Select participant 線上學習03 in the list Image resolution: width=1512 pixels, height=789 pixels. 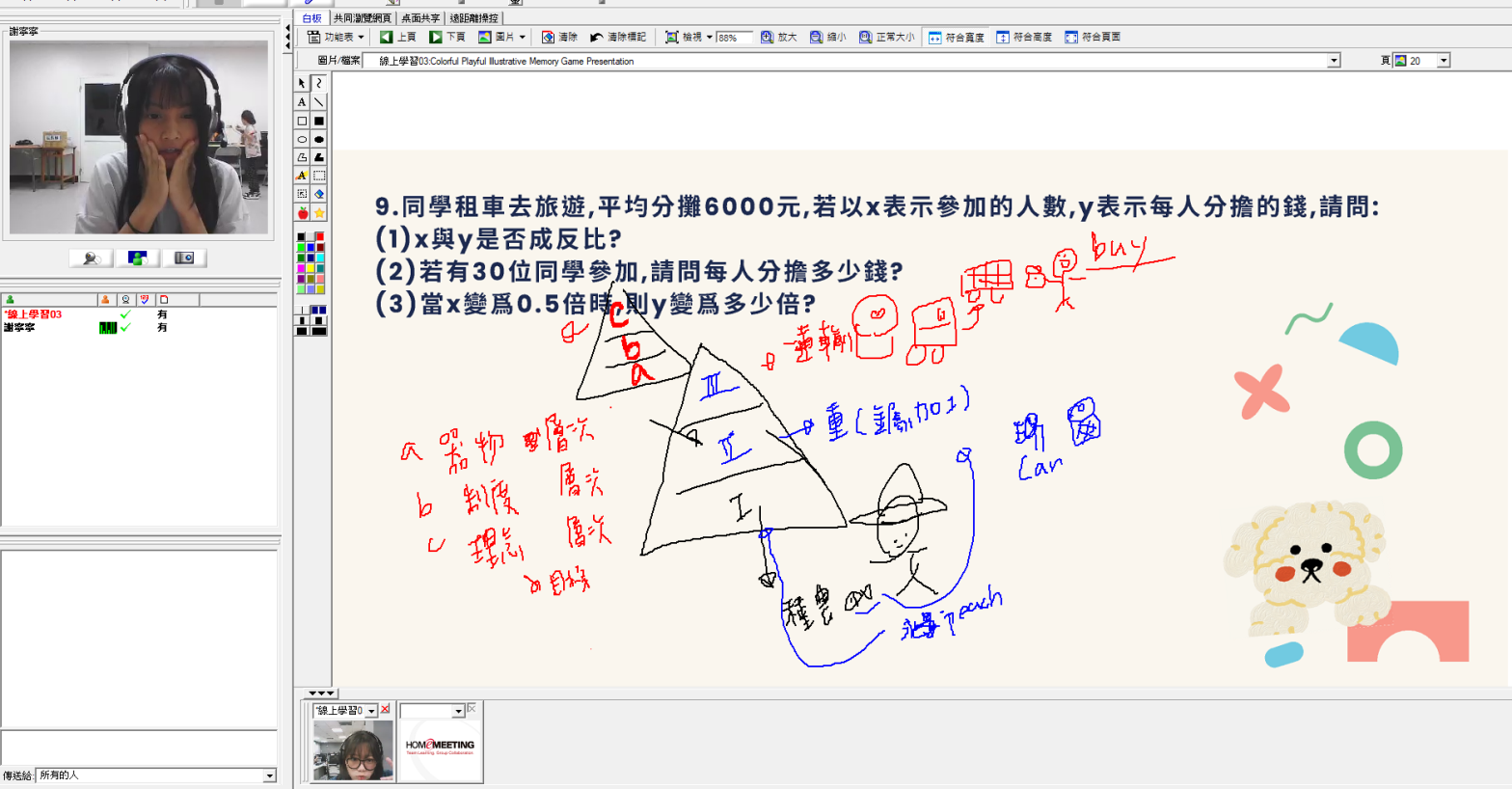pos(34,314)
